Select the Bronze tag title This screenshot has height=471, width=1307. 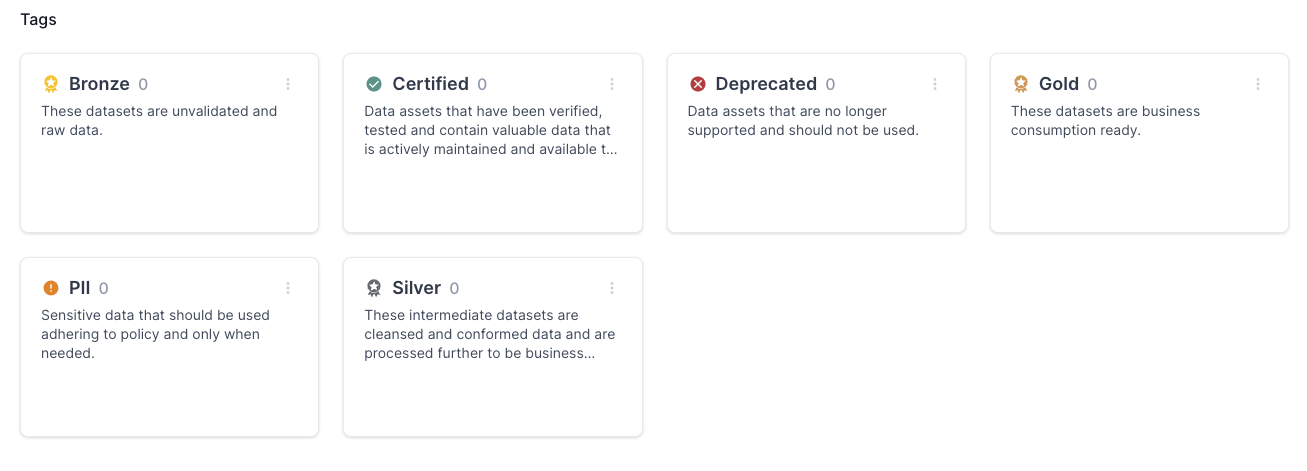tap(99, 84)
